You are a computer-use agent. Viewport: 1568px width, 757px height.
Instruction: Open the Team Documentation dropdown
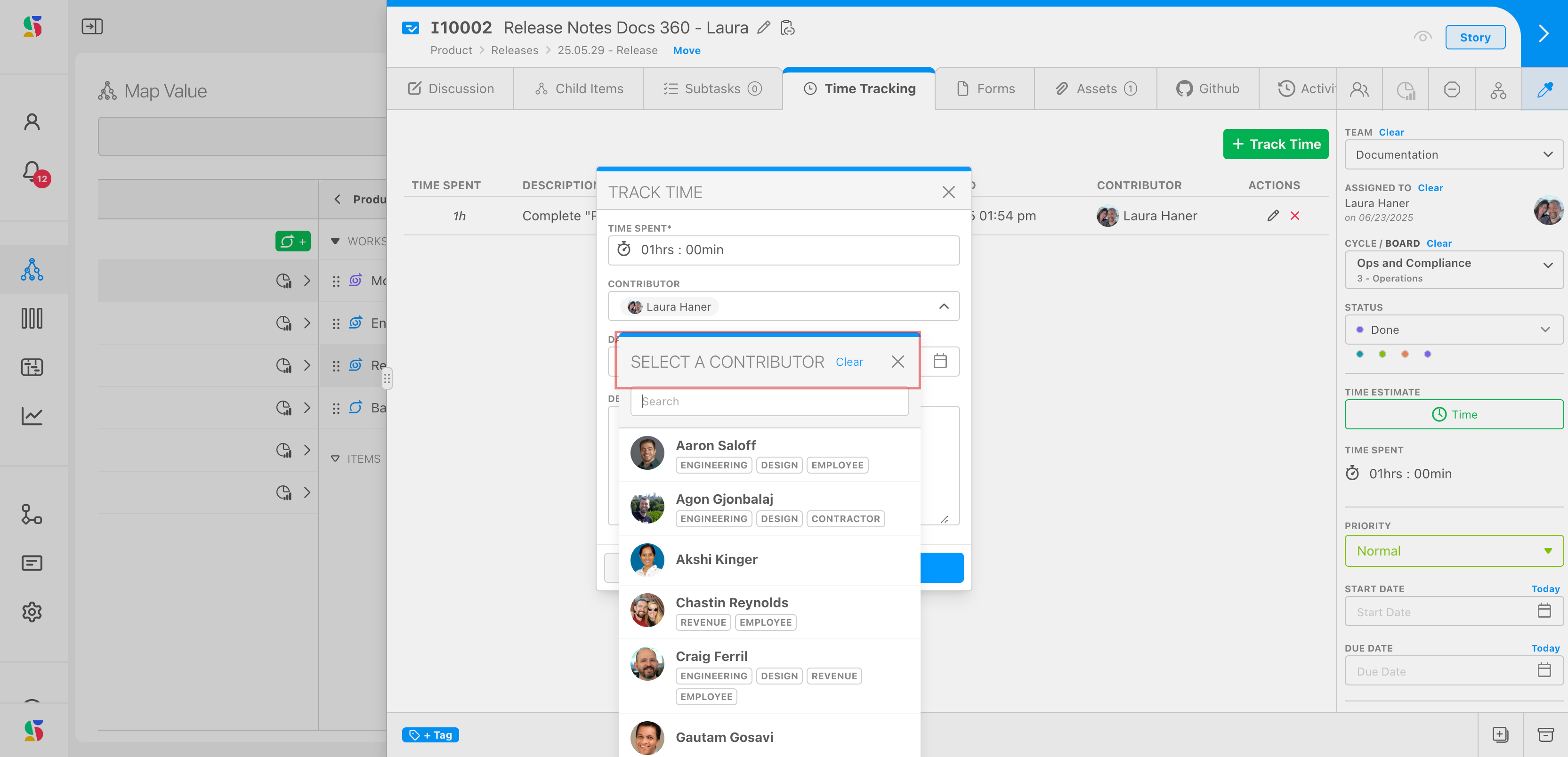click(1453, 154)
